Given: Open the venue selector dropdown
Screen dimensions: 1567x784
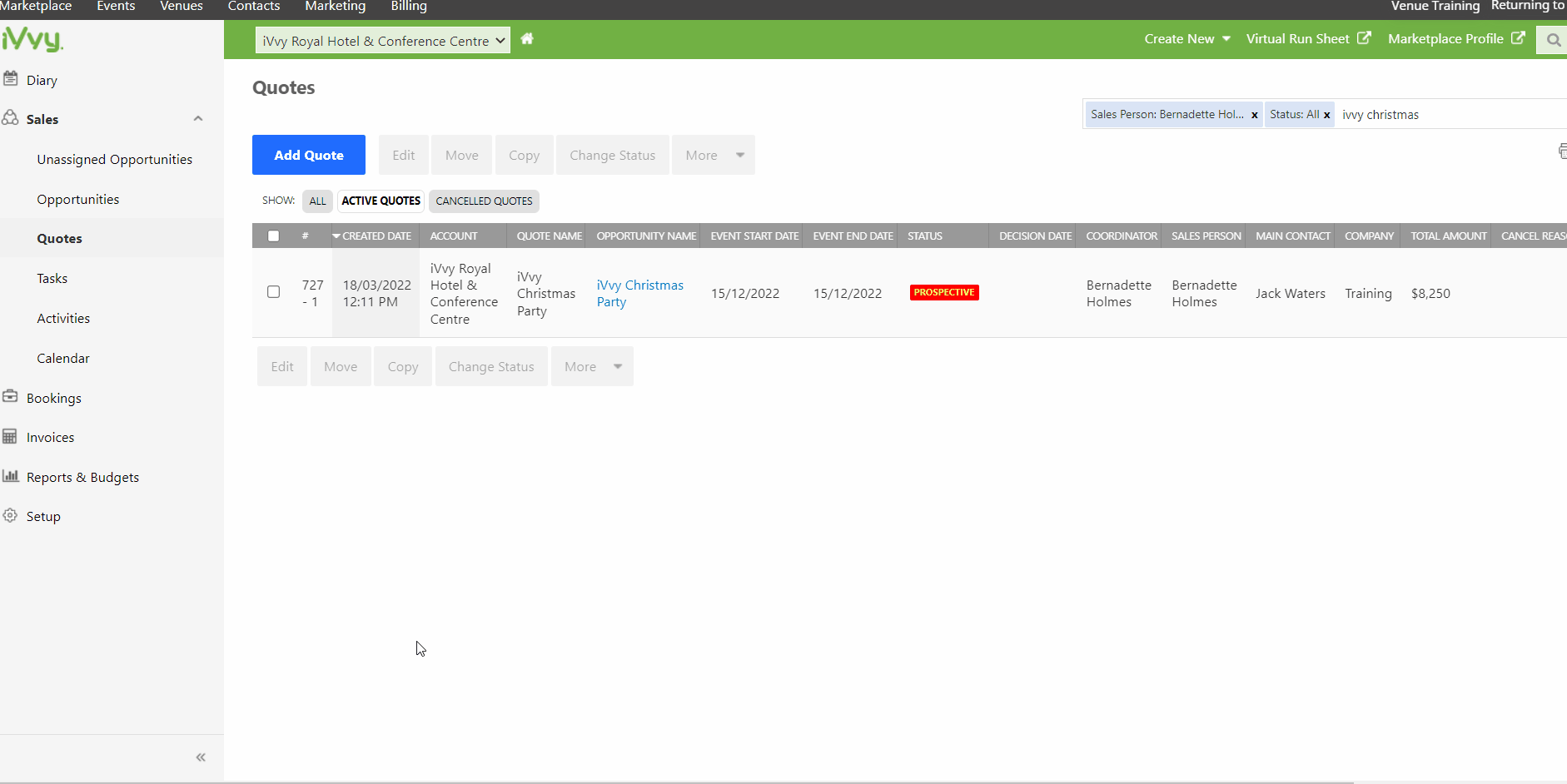Looking at the screenshot, I should (383, 41).
